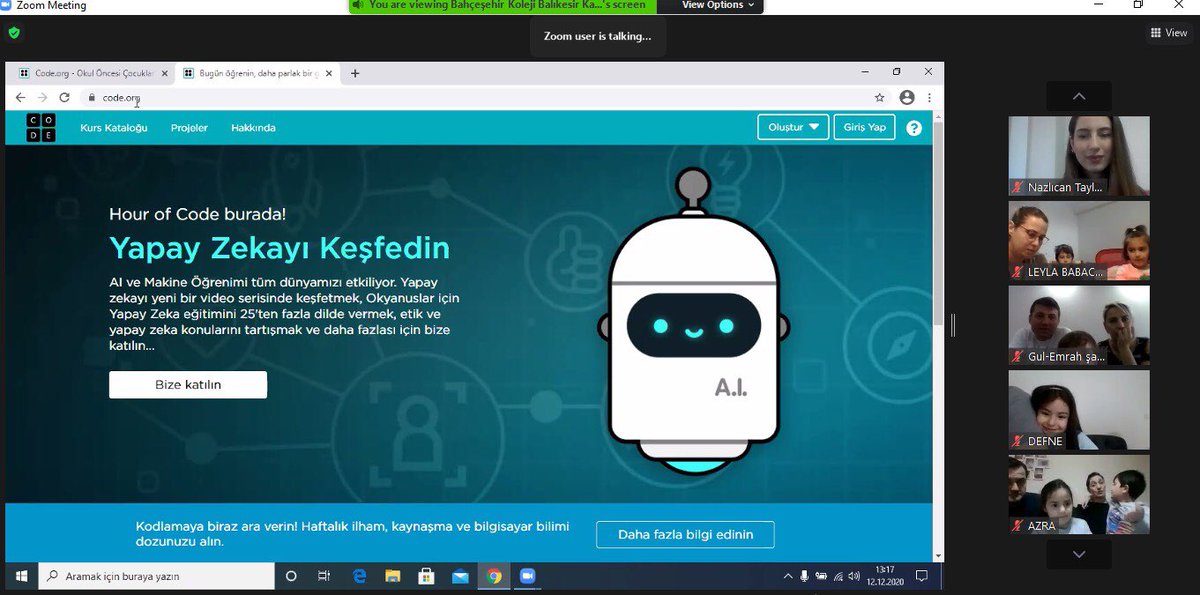
Task: Select the DEFNE video thumbnail
Action: click(1078, 410)
